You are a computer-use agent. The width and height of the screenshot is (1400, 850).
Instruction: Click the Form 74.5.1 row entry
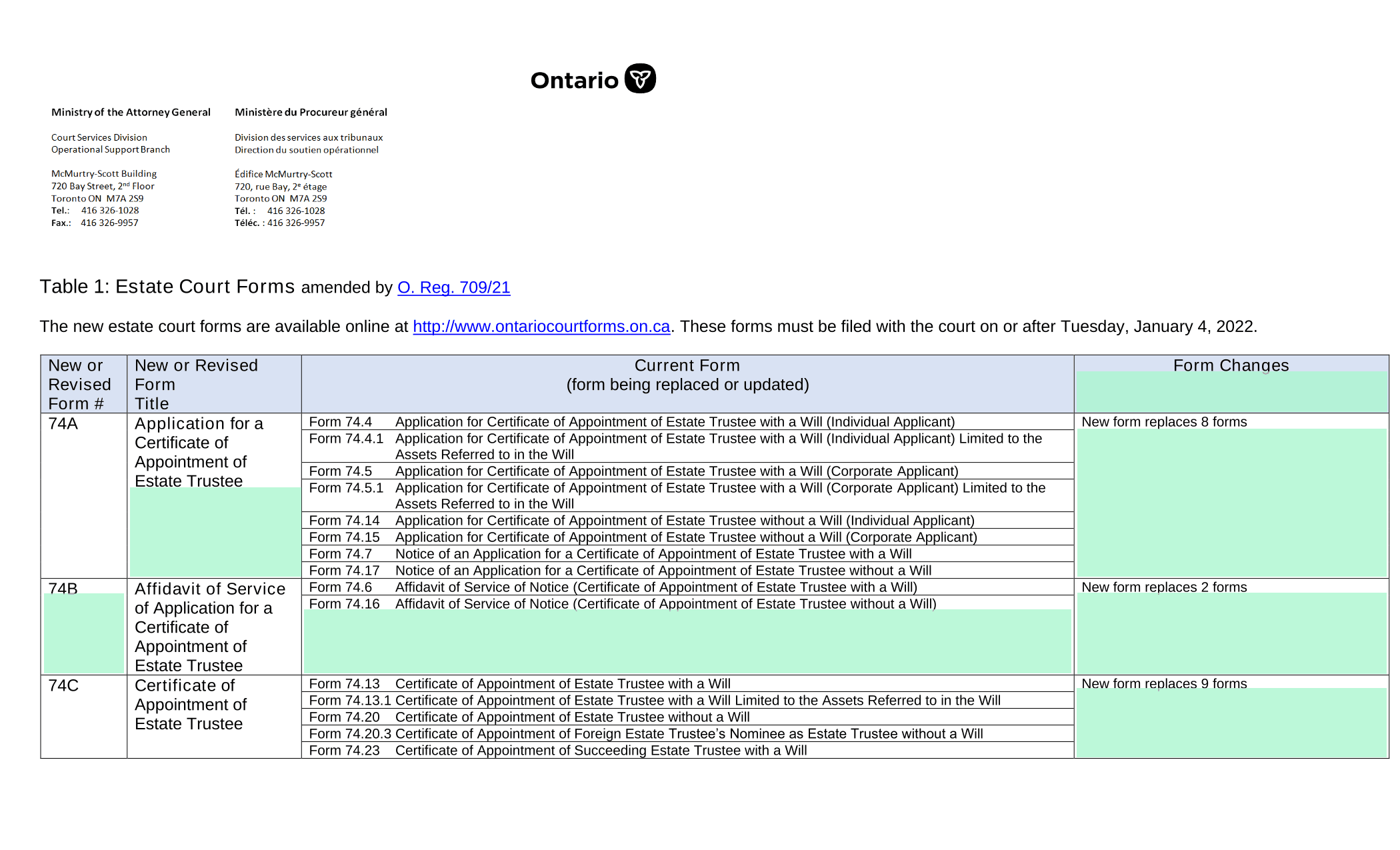click(x=687, y=495)
